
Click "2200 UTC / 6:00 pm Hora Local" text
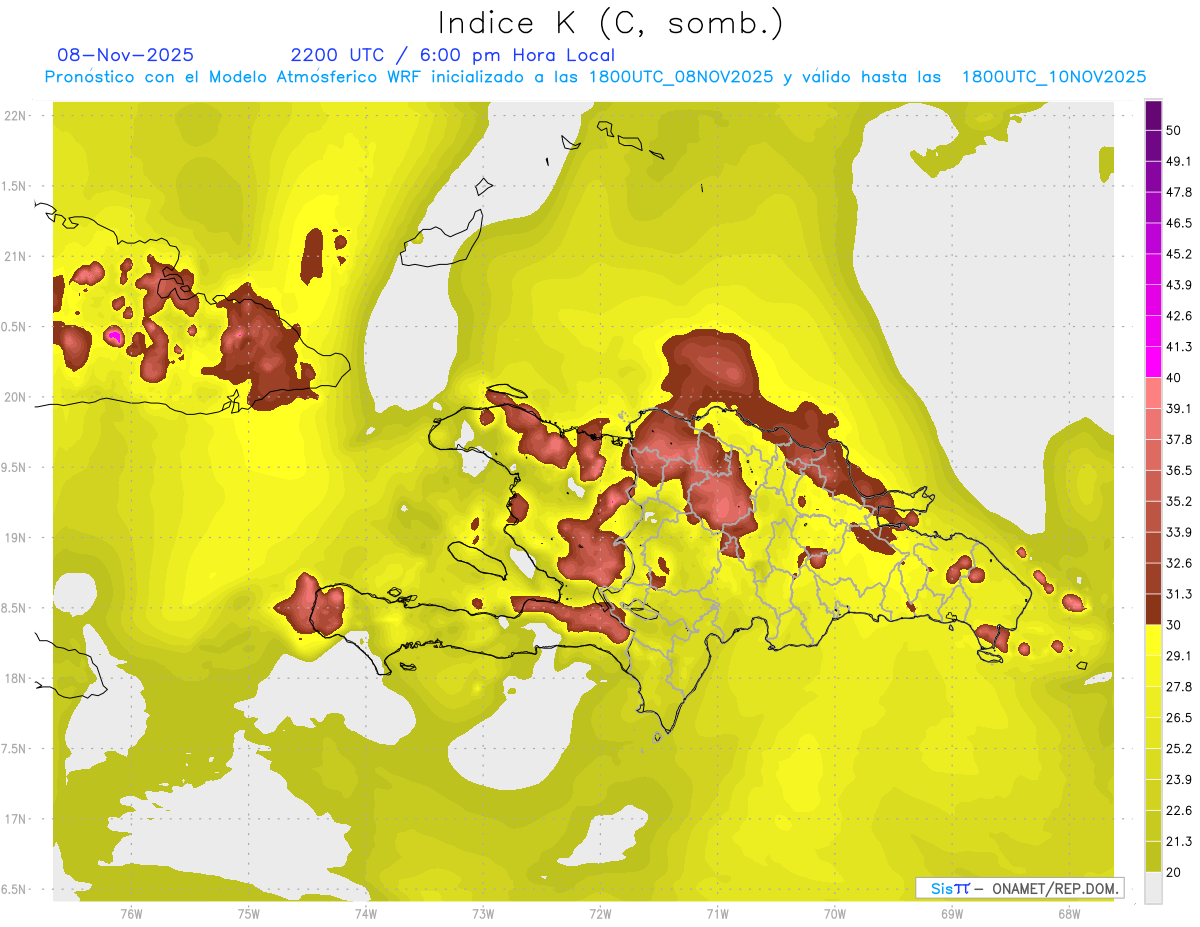pyautogui.click(x=453, y=55)
